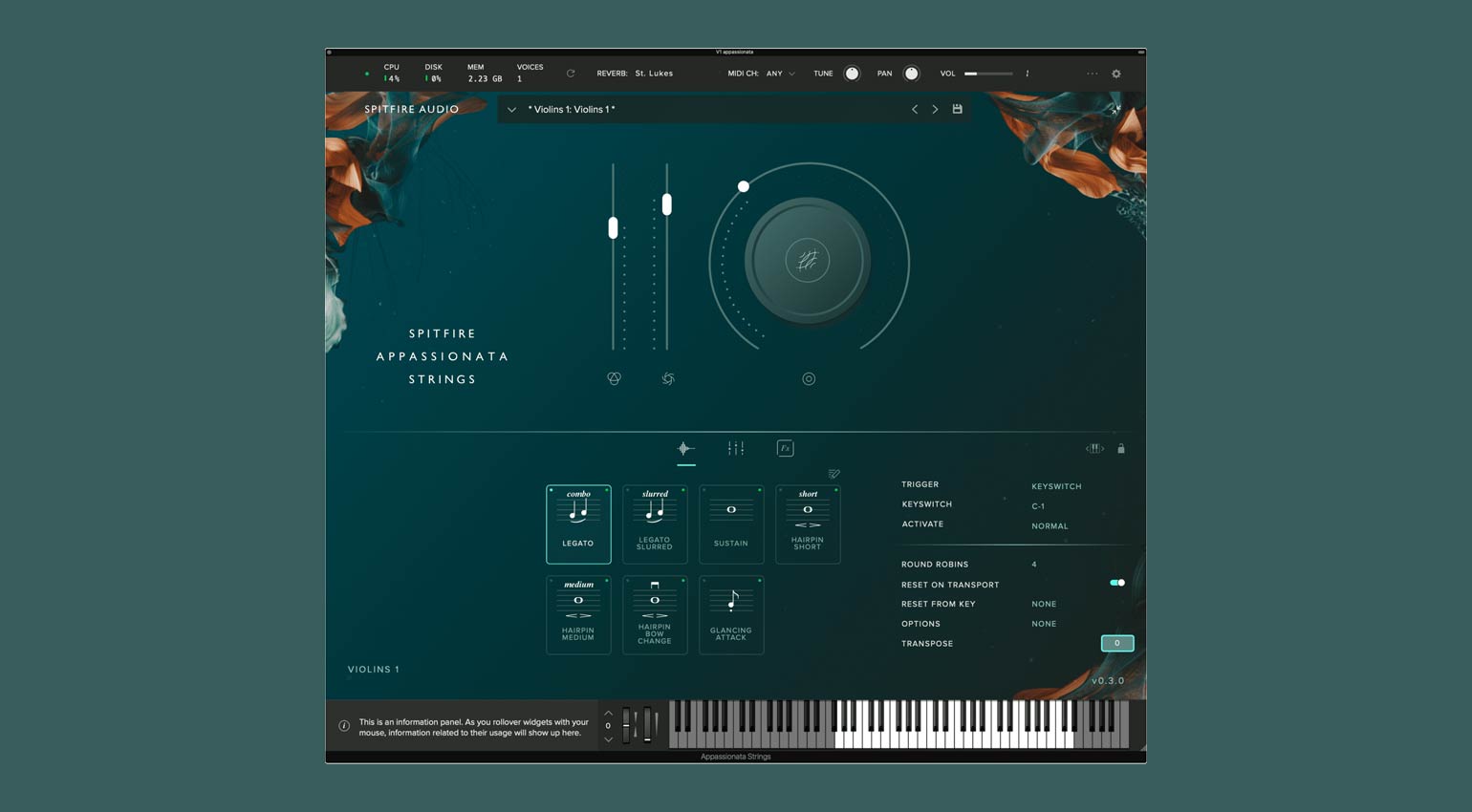Change the Round Robins value 4
The image size is (1472, 812).
[1034, 565]
